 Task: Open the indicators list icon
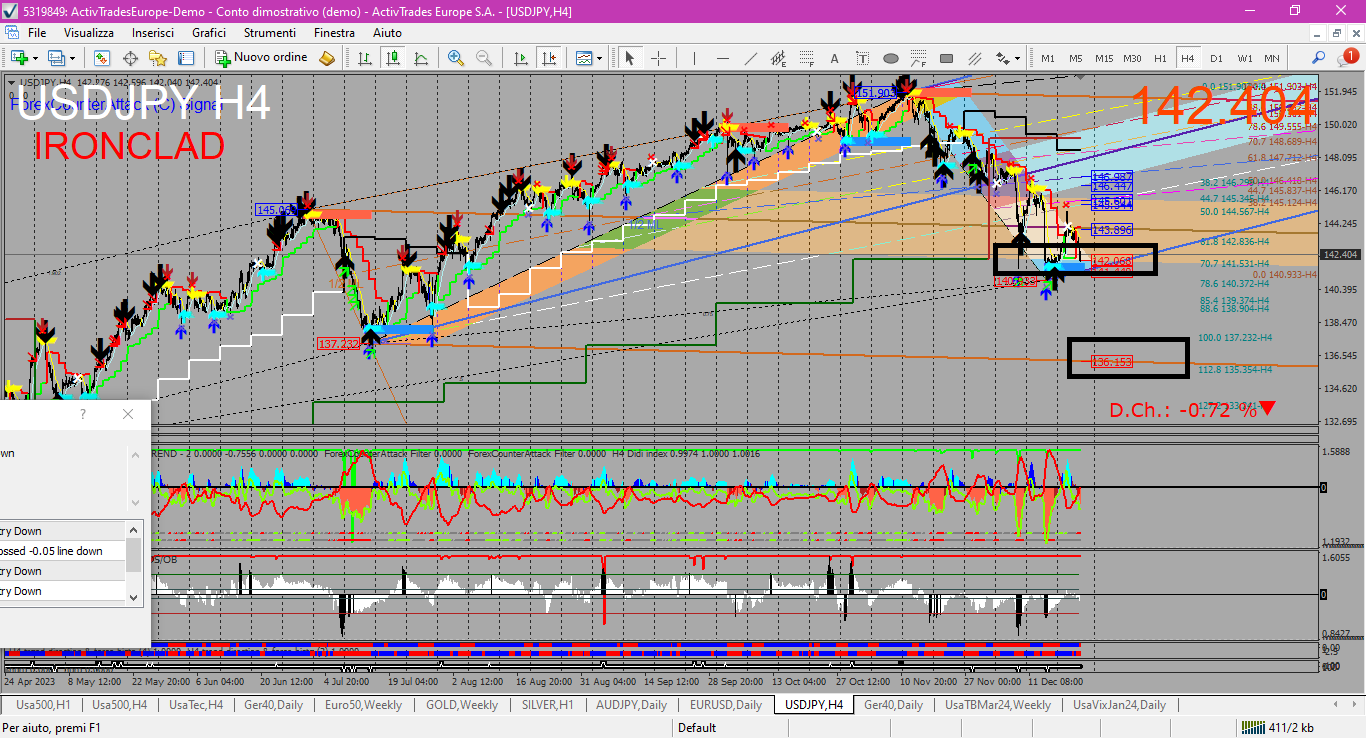pos(584,58)
